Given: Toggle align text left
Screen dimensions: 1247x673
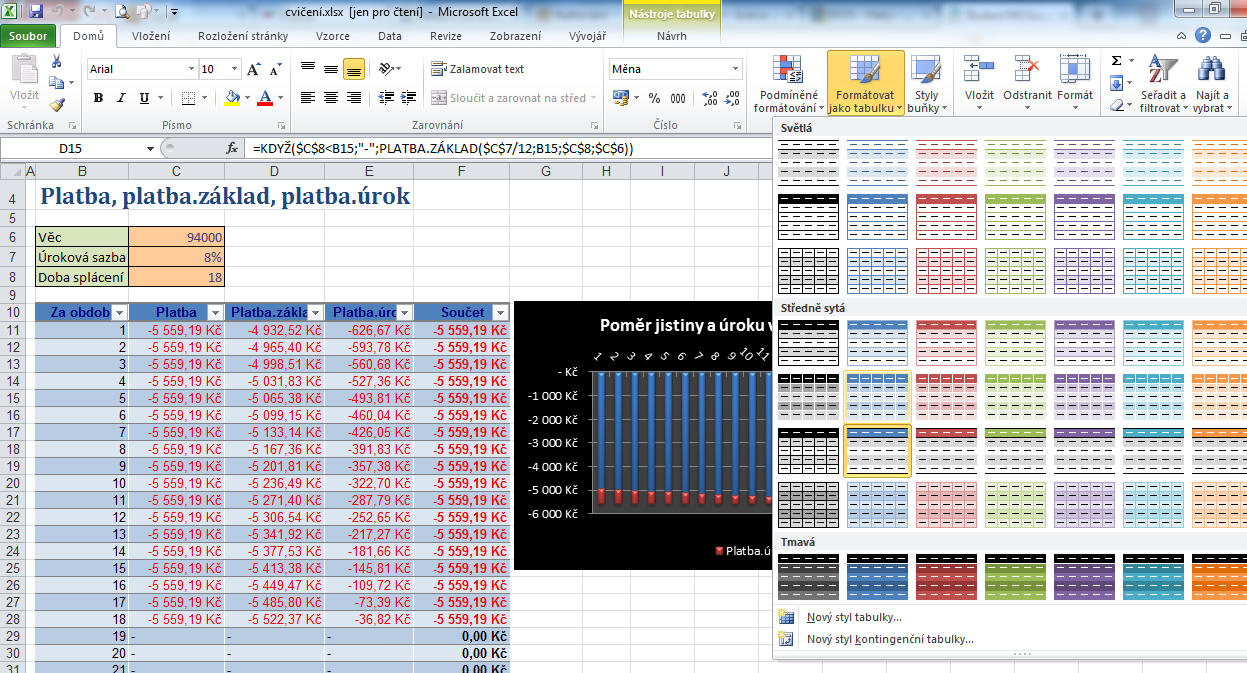Looking at the screenshot, I should 308,98.
